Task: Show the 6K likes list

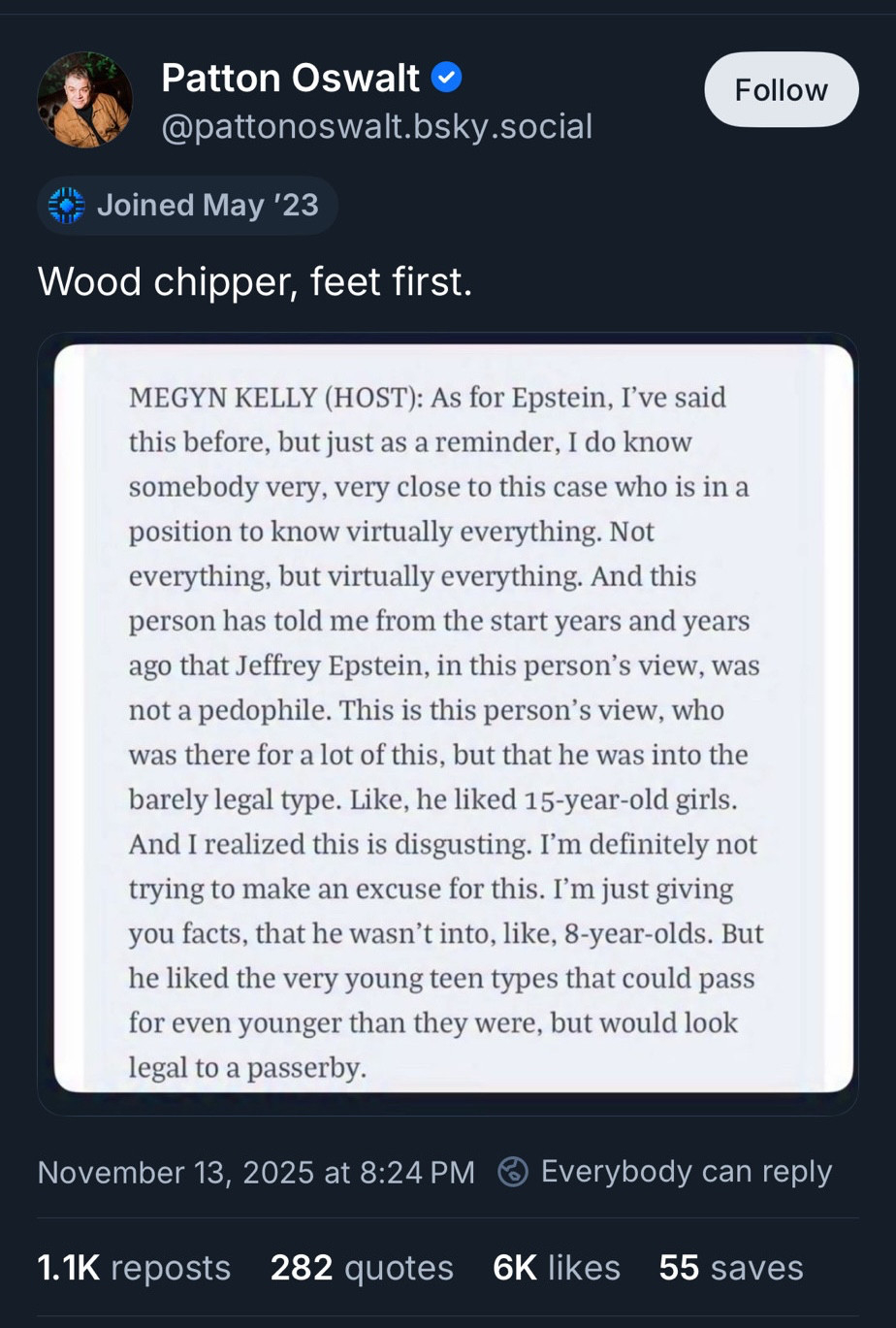Action: coord(557,1268)
